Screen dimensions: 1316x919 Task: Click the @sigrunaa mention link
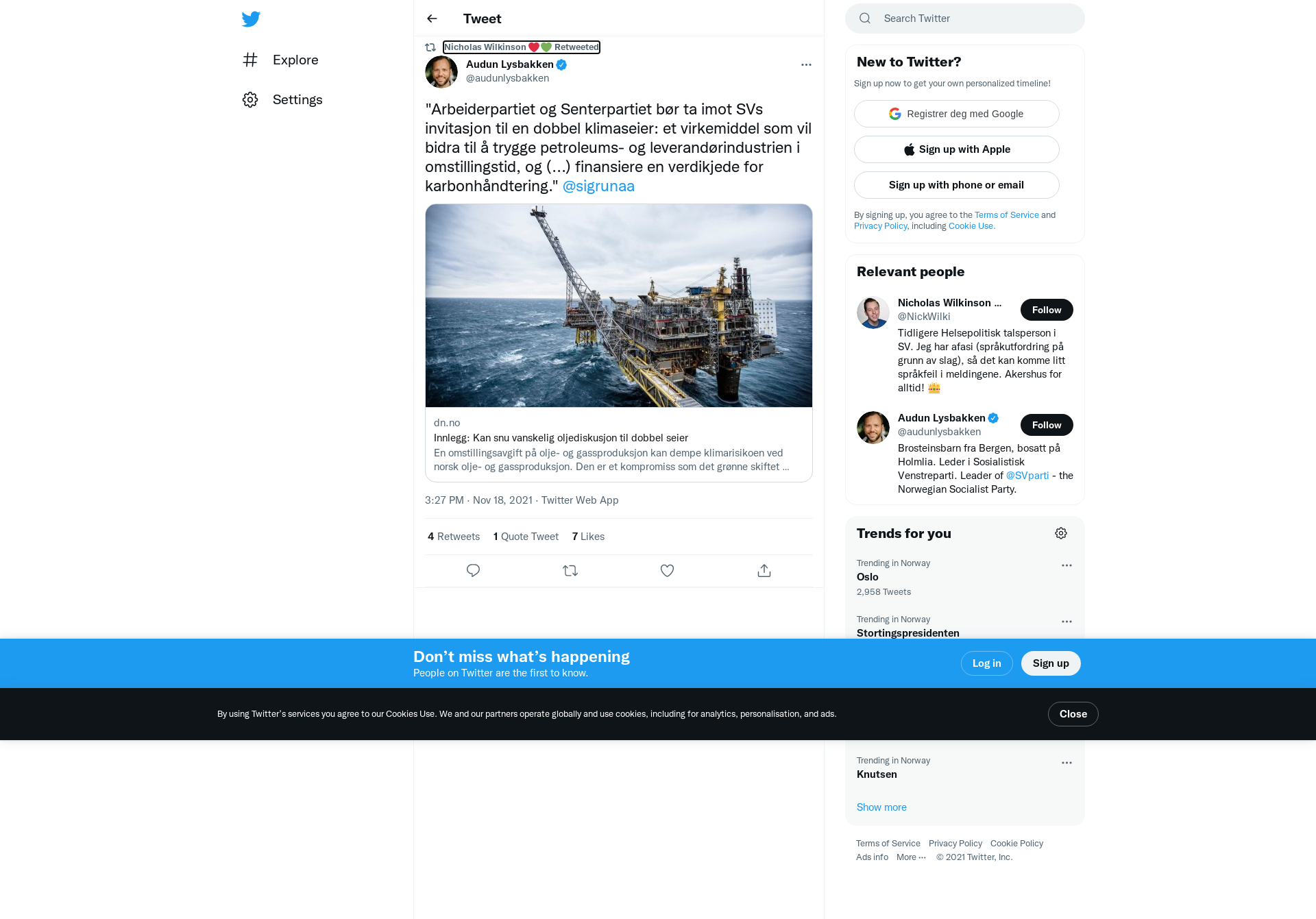[598, 186]
